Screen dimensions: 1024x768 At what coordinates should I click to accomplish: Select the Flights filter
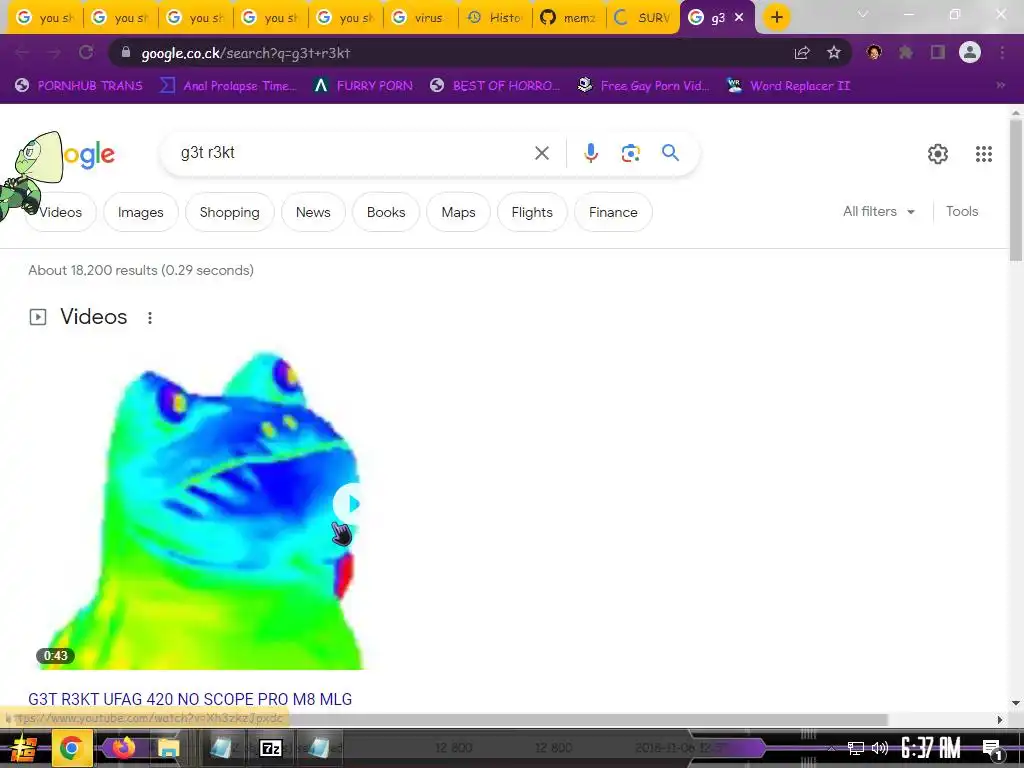(532, 212)
